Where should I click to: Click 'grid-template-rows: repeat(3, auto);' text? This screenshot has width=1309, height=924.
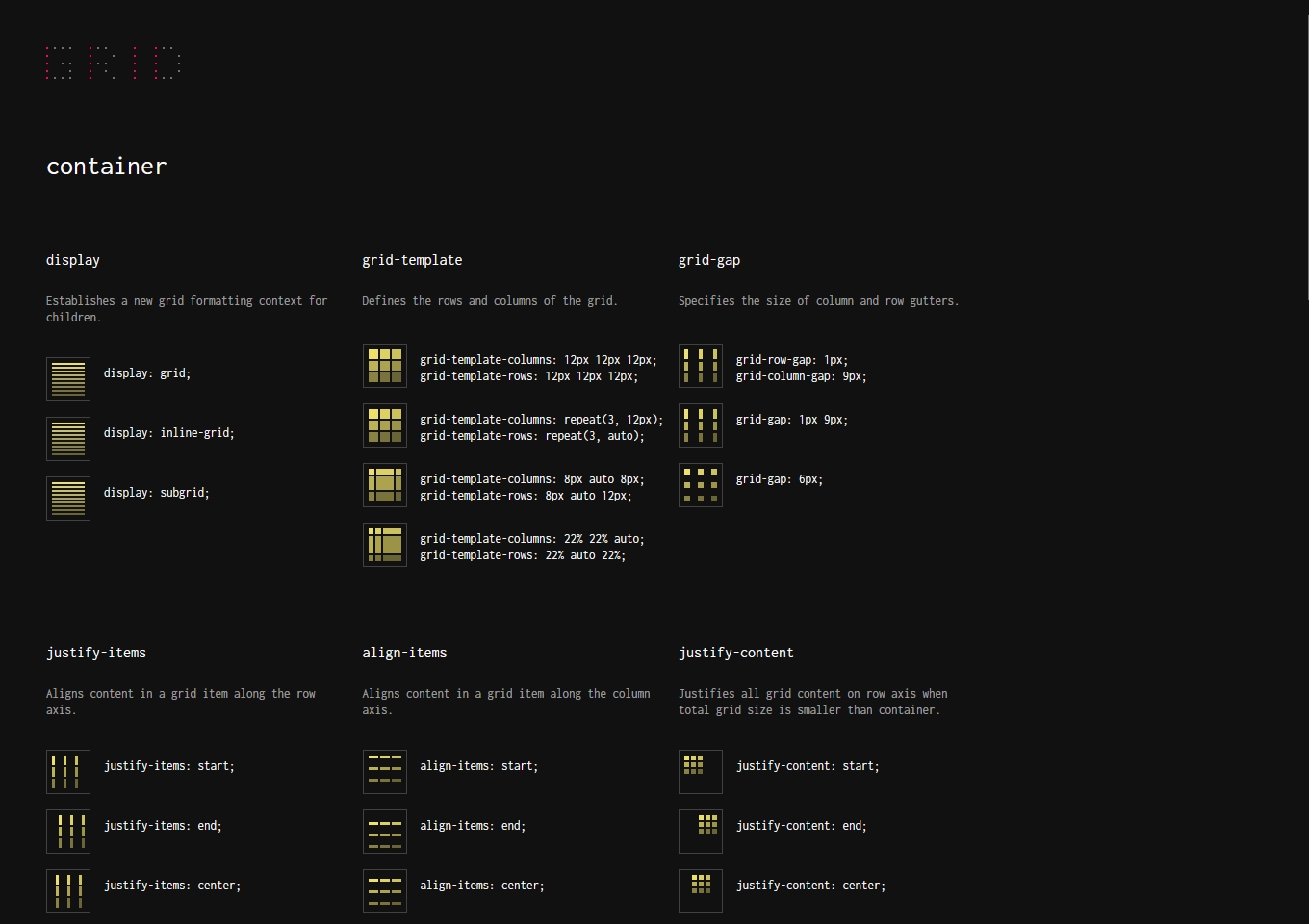point(532,436)
